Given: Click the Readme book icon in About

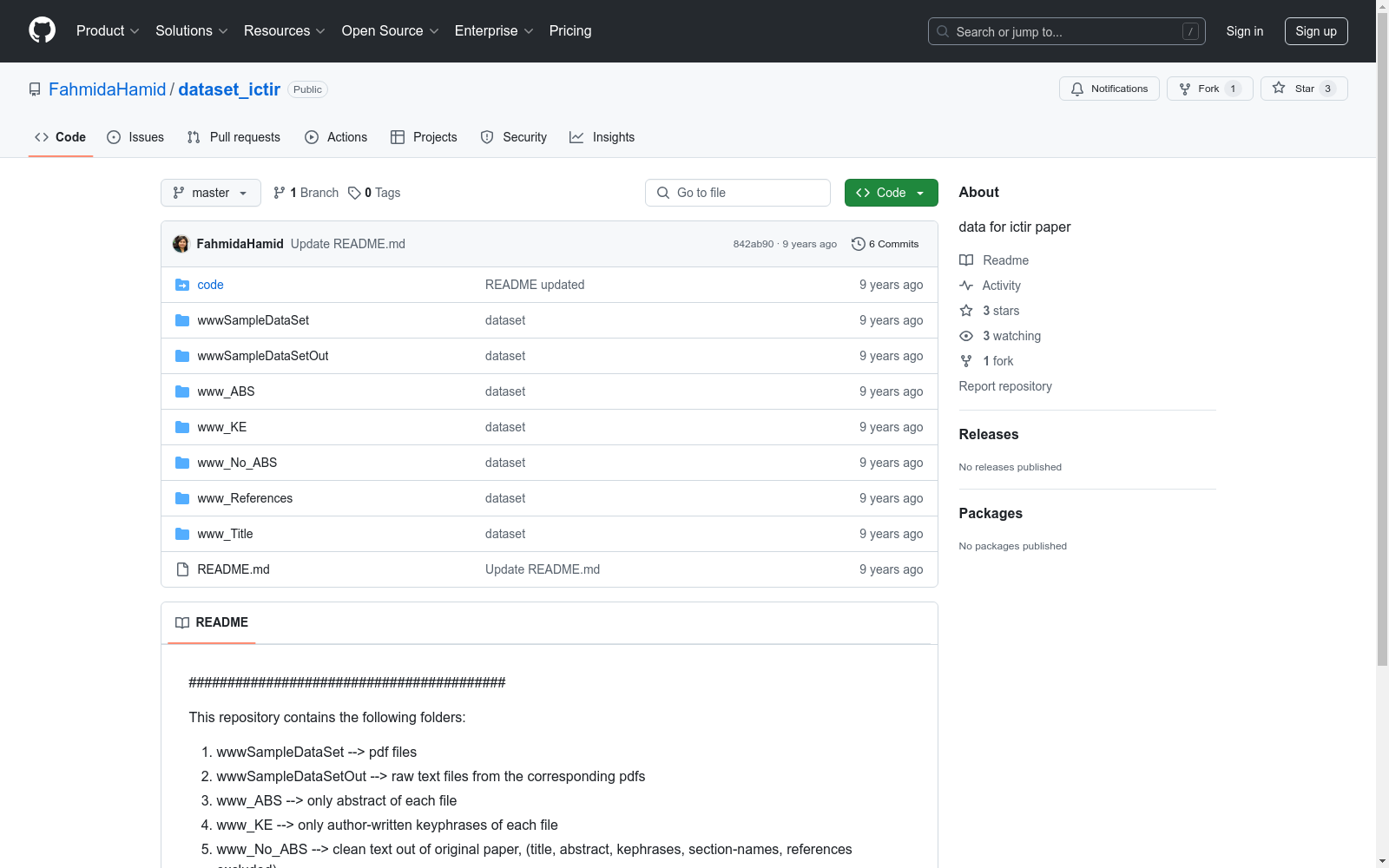Looking at the screenshot, I should click(966, 260).
